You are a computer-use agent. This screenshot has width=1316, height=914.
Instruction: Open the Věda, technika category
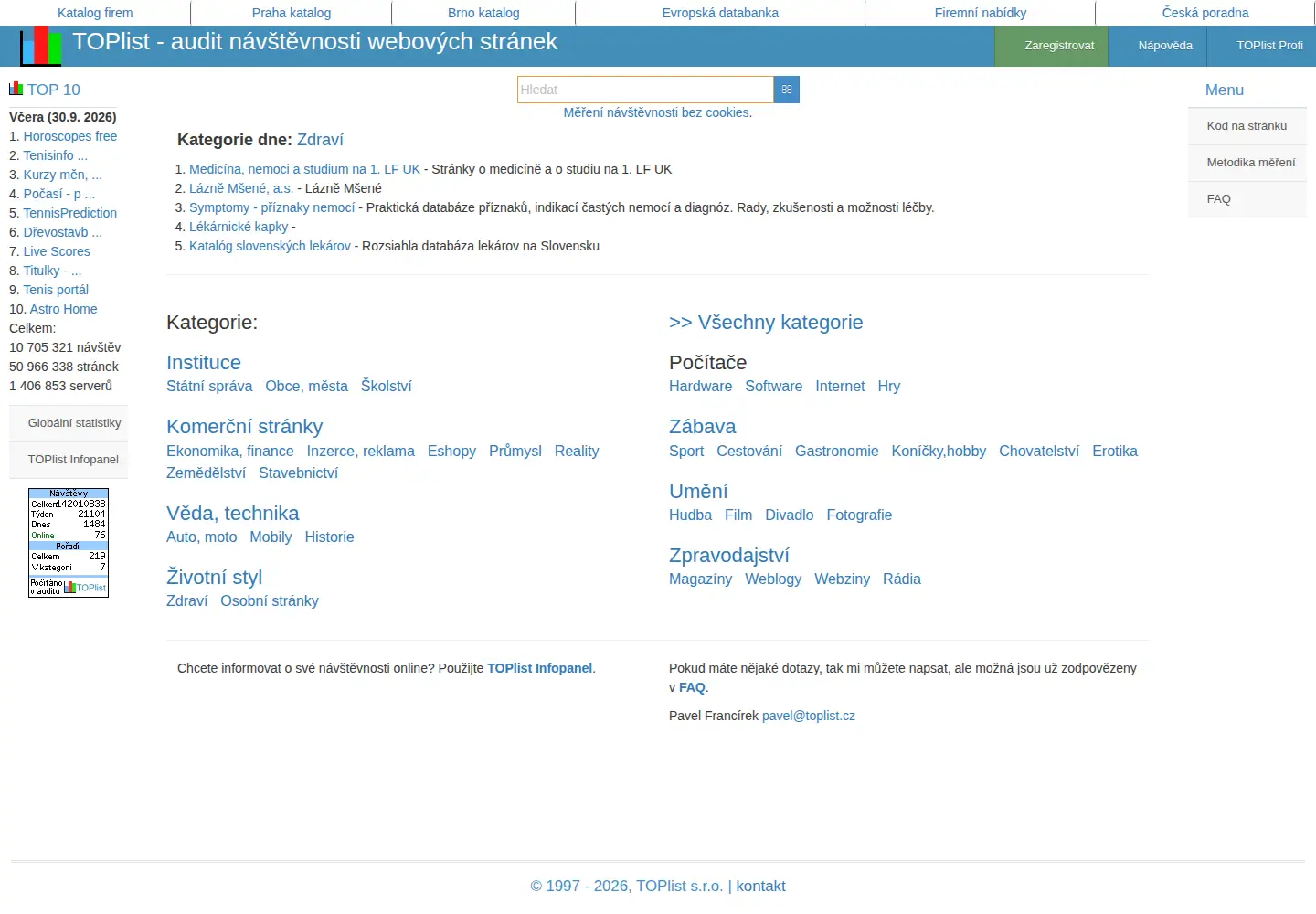pos(232,514)
